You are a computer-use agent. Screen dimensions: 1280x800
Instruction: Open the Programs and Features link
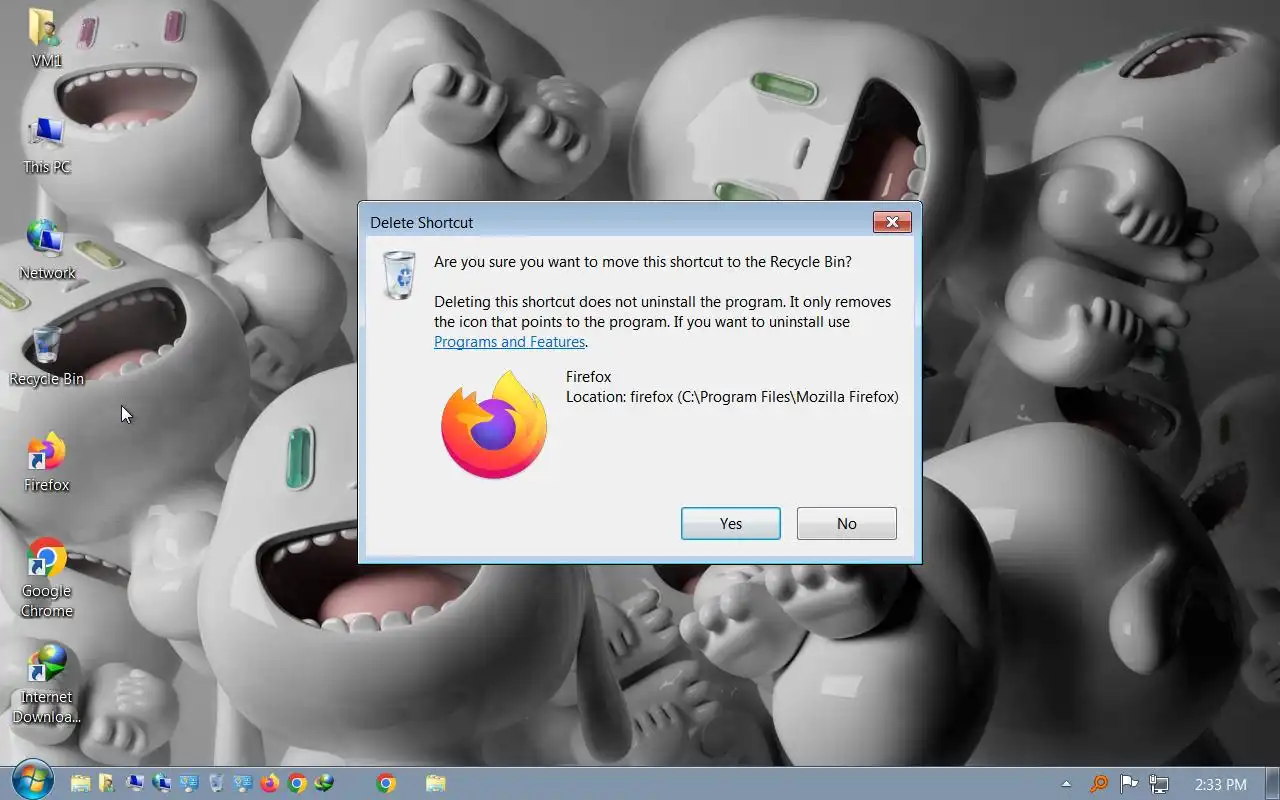point(509,342)
